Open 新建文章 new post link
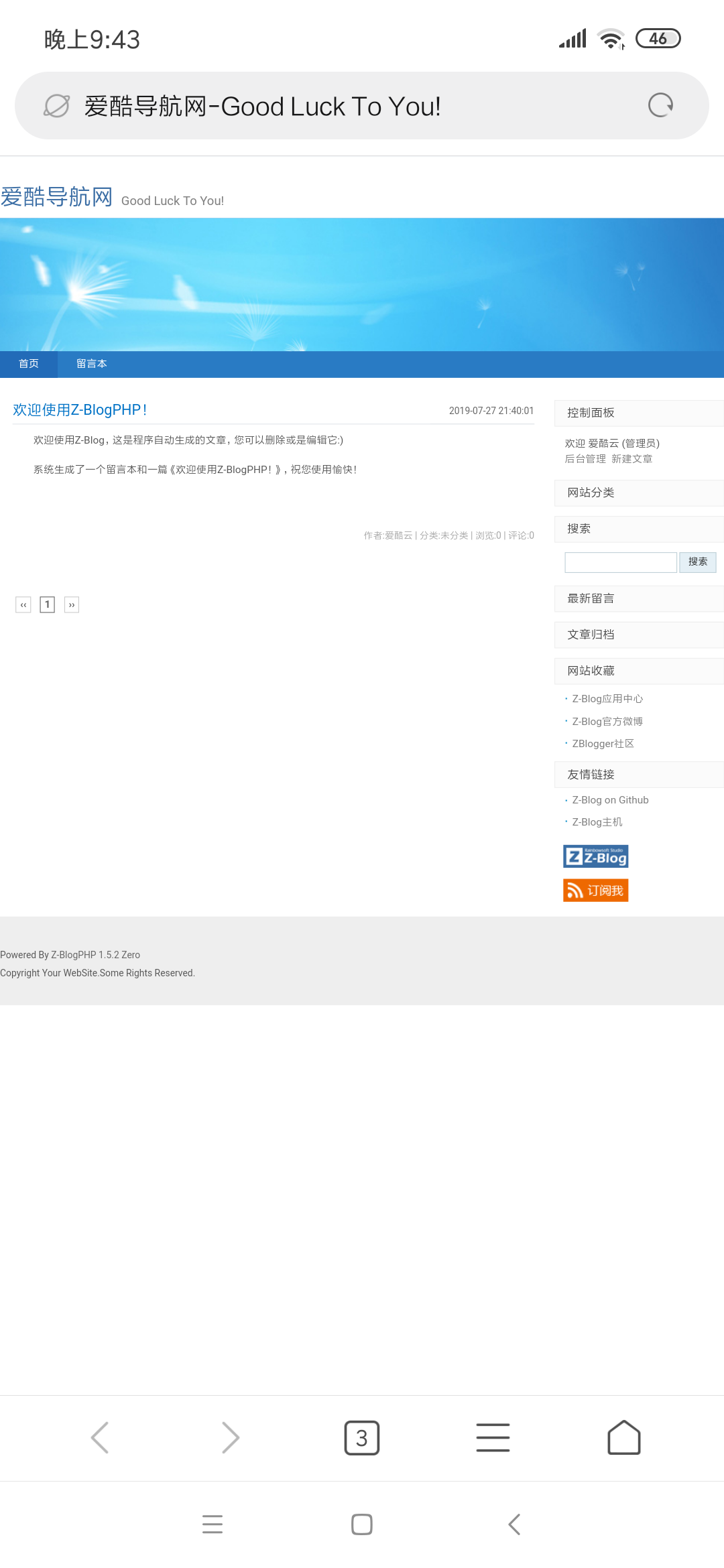This screenshot has height=1568, width=724. pos(632,459)
